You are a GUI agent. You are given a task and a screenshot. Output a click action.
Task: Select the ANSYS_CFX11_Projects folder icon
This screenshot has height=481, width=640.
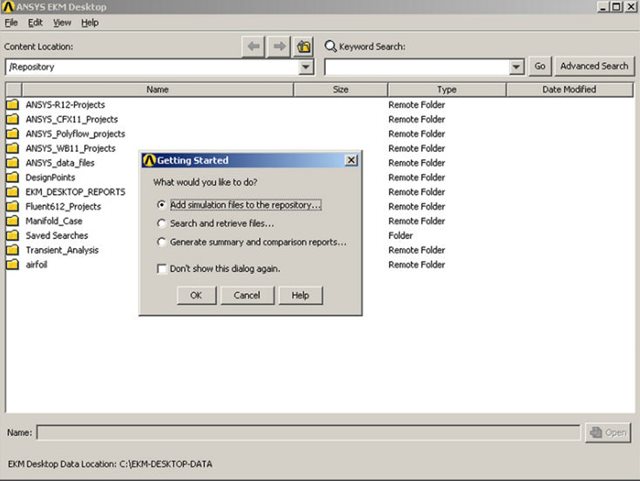click(x=13, y=119)
